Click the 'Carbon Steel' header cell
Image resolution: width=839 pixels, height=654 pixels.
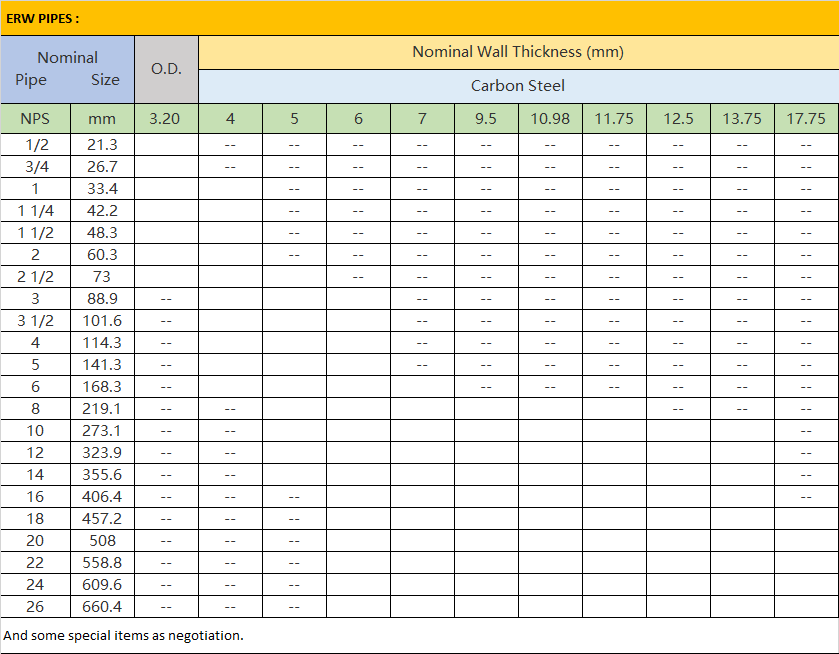pyautogui.click(x=518, y=86)
